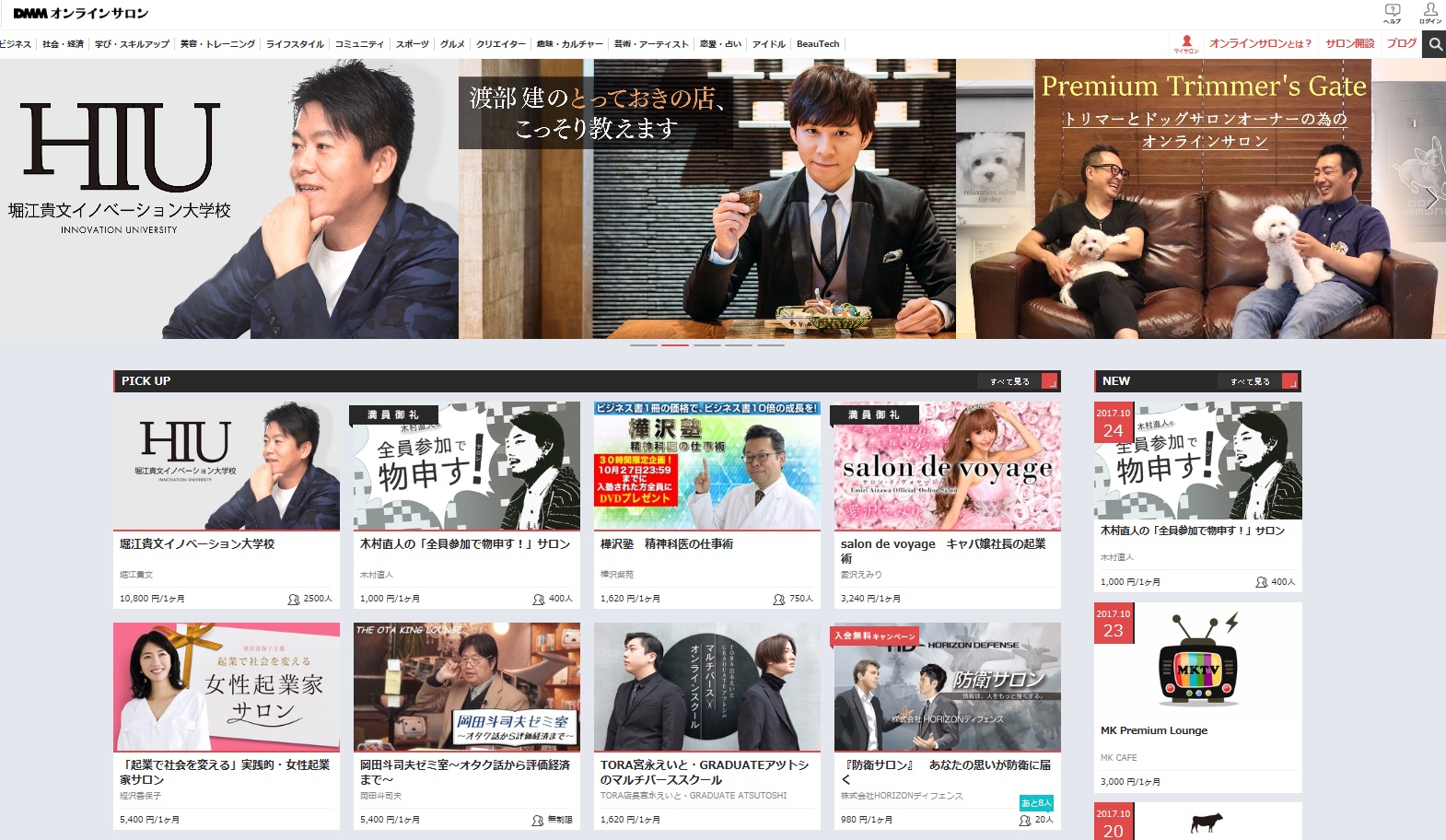The image size is (1446, 840).
Task: Select the 学び・スキルアップ category
Action: click(133, 44)
